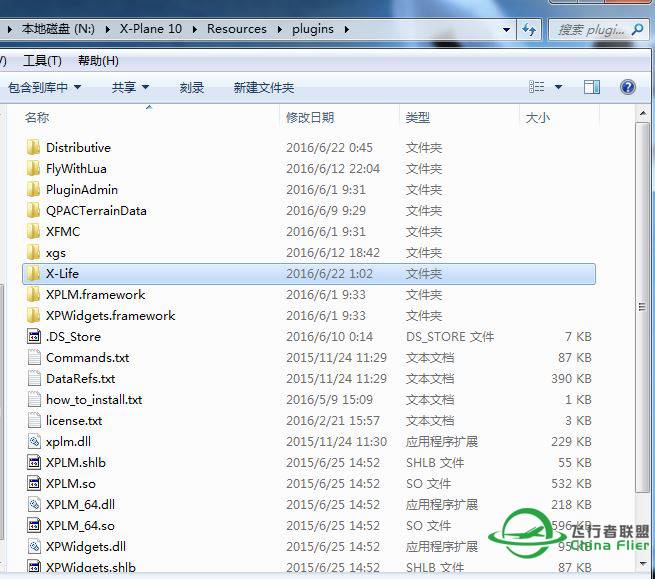
Task: Toggle the preview pane icon
Action: tap(592, 87)
